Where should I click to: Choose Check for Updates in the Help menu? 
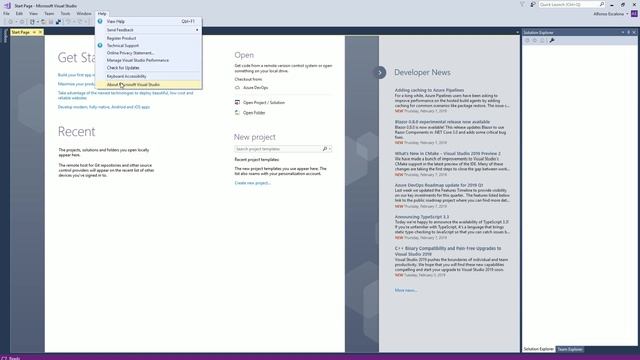click(x=149, y=68)
